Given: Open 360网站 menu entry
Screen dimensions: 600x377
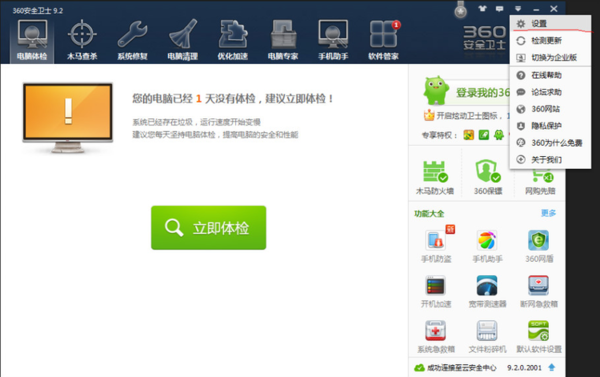Looking at the screenshot, I should tap(550, 109).
